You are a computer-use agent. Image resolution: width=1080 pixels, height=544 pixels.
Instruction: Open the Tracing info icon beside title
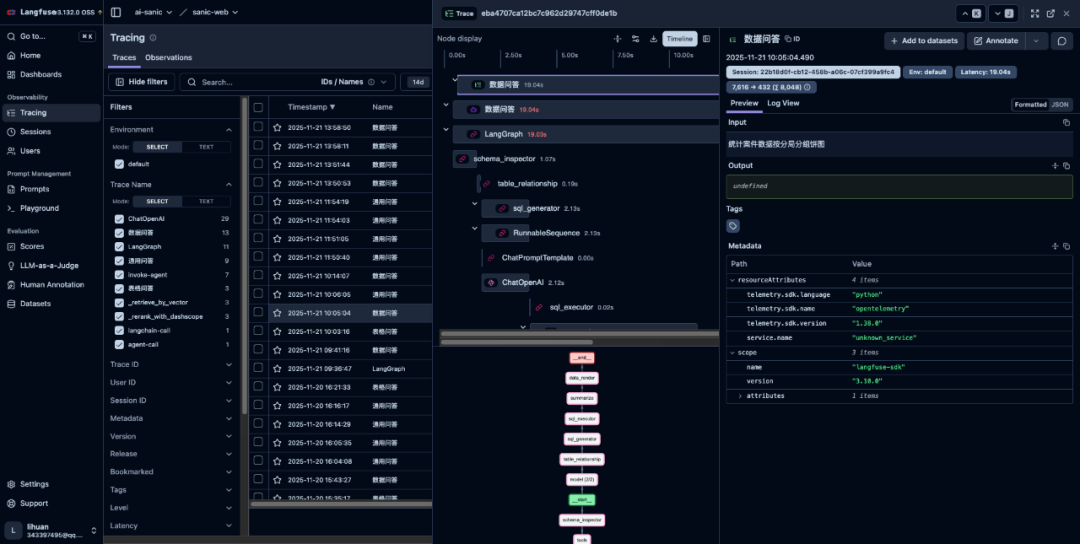153,38
